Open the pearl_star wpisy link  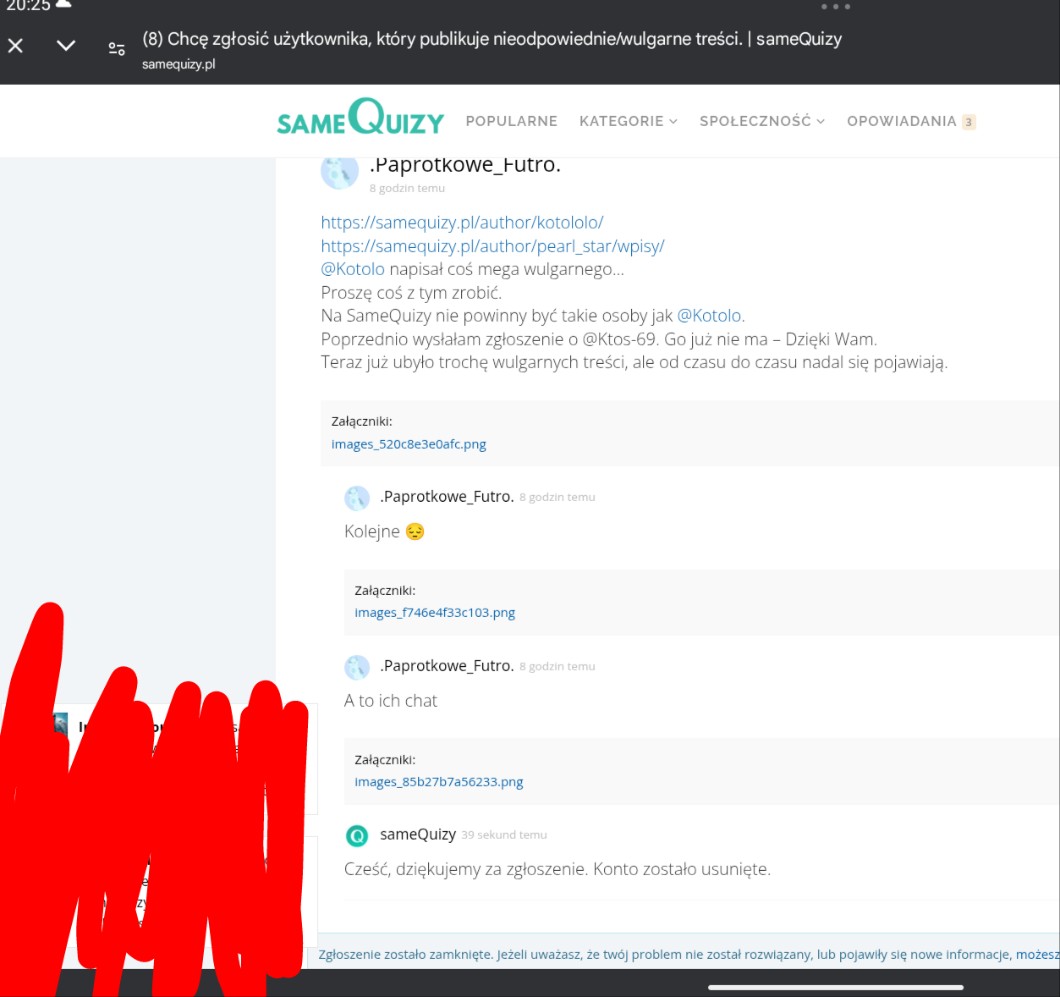492,246
